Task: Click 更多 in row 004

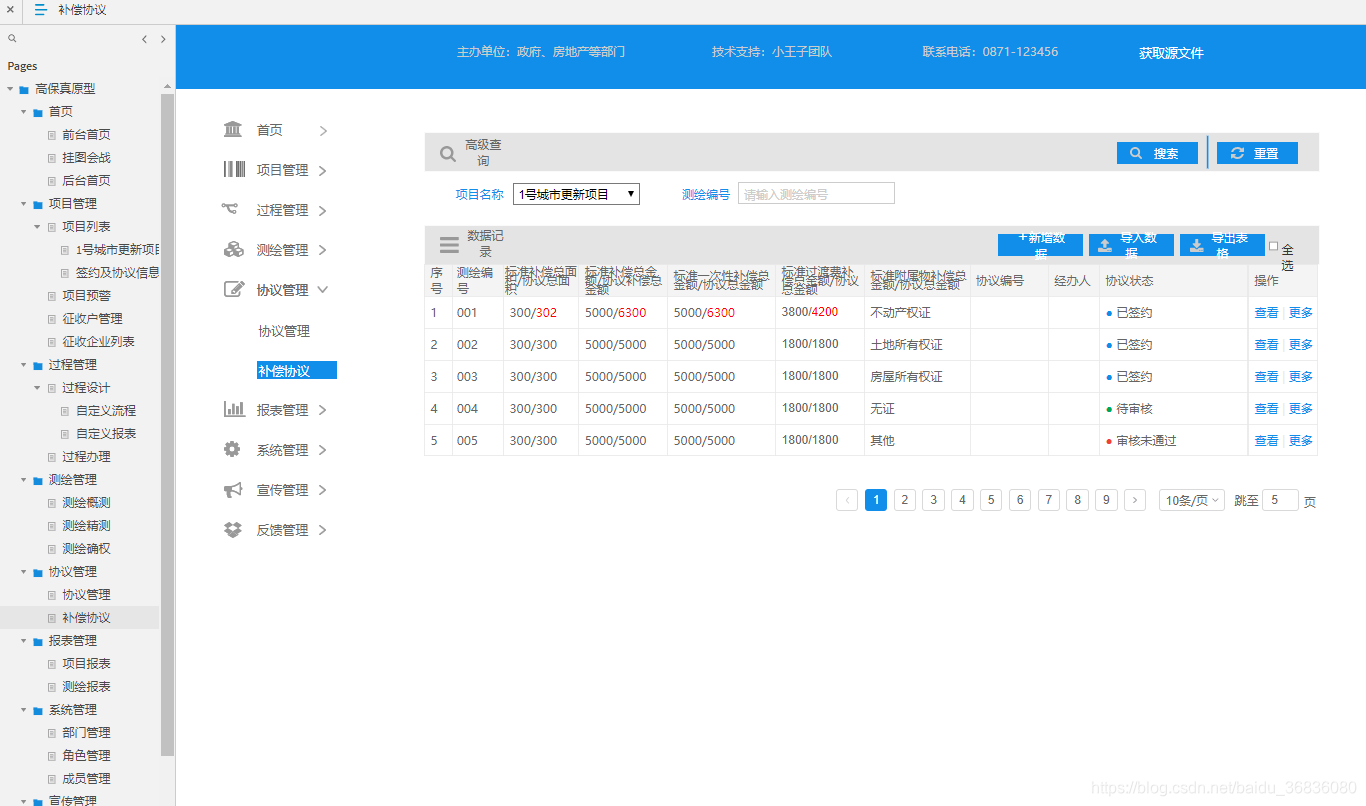Action: [x=1301, y=409]
